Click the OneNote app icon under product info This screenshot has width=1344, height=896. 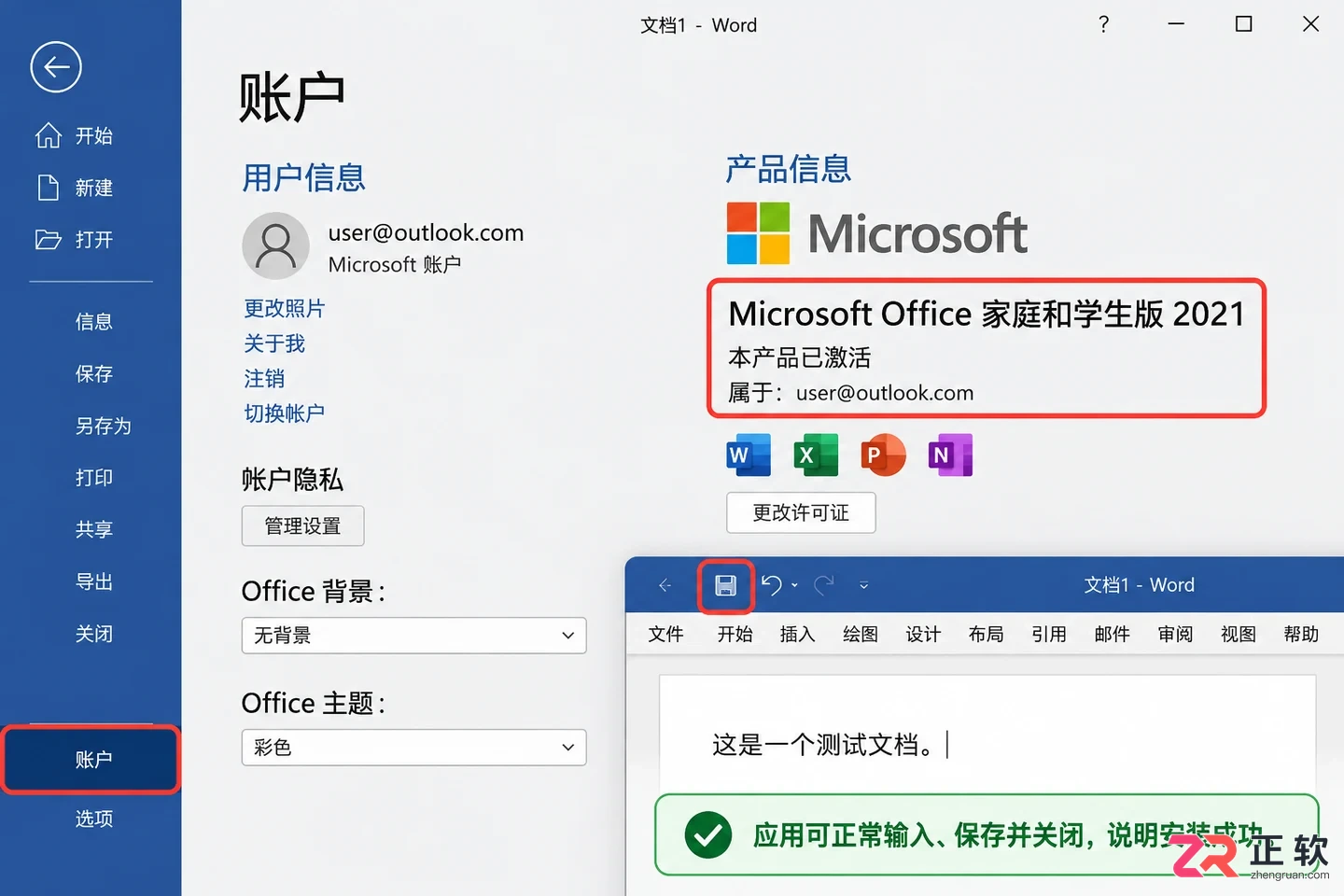pyautogui.click(x=950, y=455)
